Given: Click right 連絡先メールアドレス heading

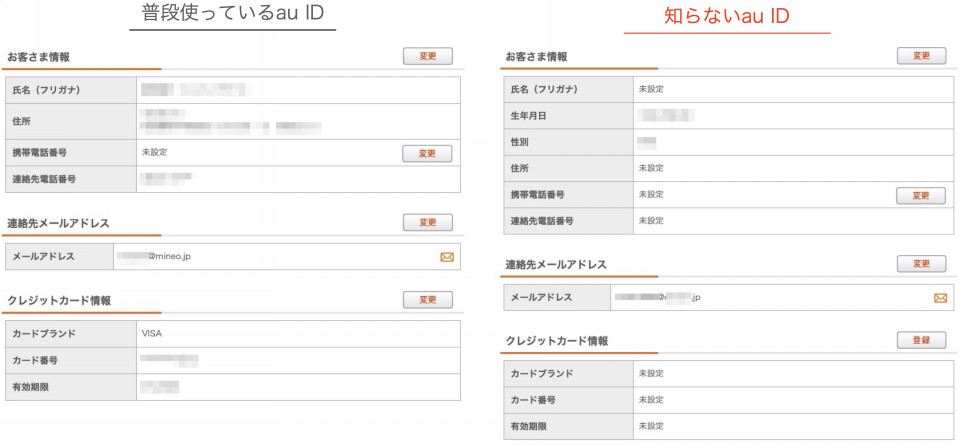Looking at the screenshot, I should pyautogui.click(x=556, y=265).
